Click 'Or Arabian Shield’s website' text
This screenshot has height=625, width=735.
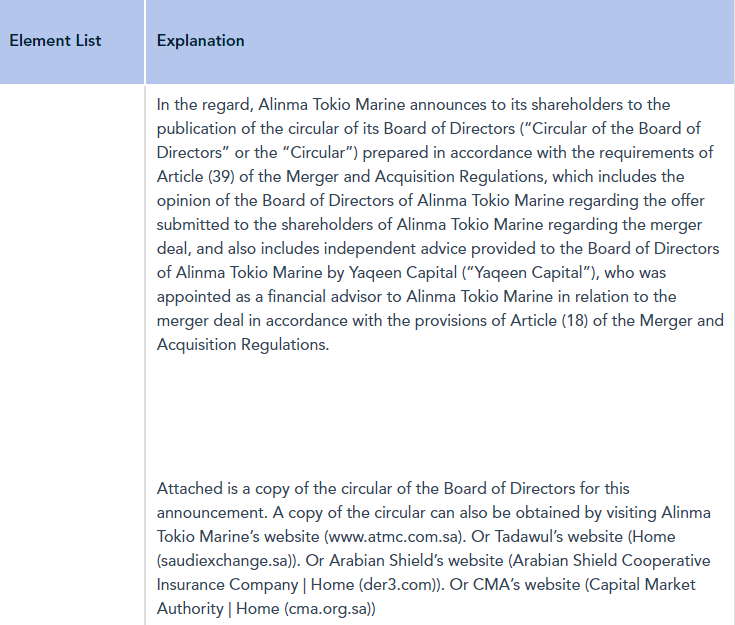[x=405, y=561]
